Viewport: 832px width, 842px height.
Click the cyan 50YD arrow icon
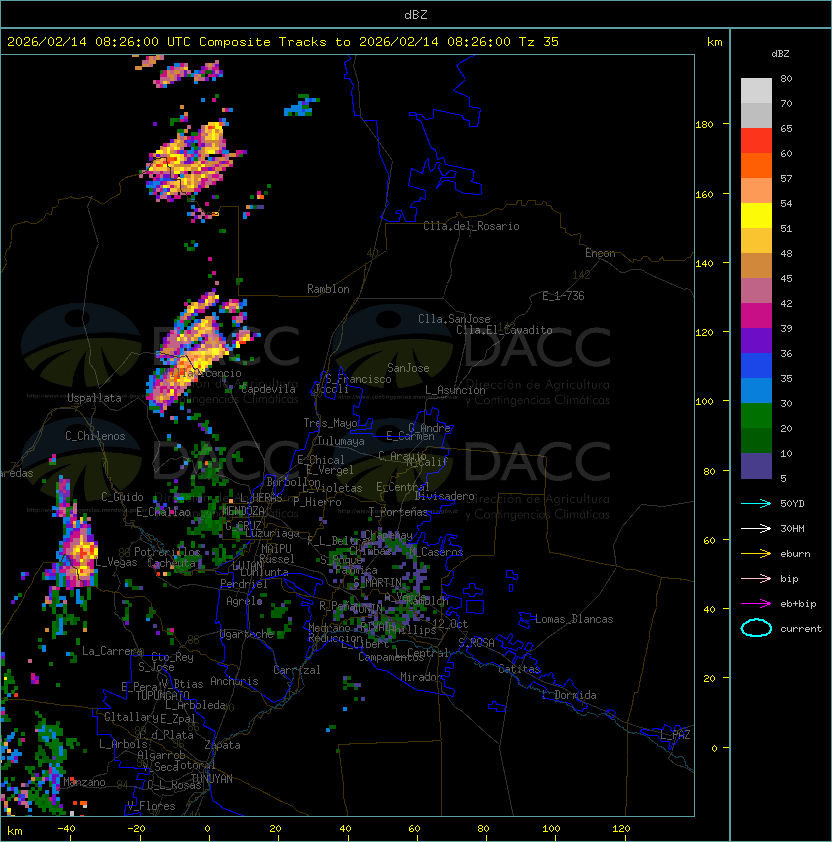coord(756,503)
